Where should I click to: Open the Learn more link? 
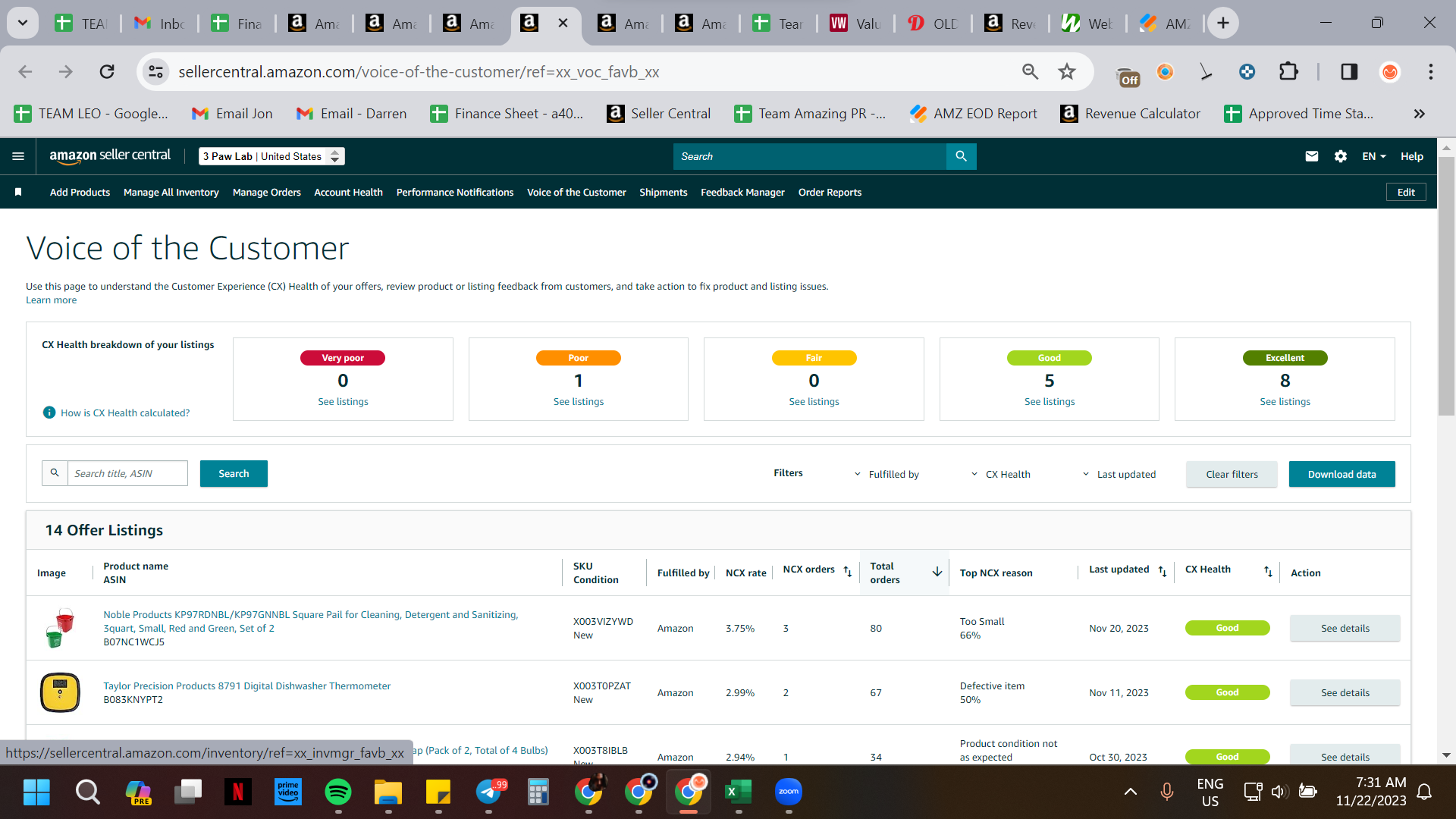tap(51, 300)
